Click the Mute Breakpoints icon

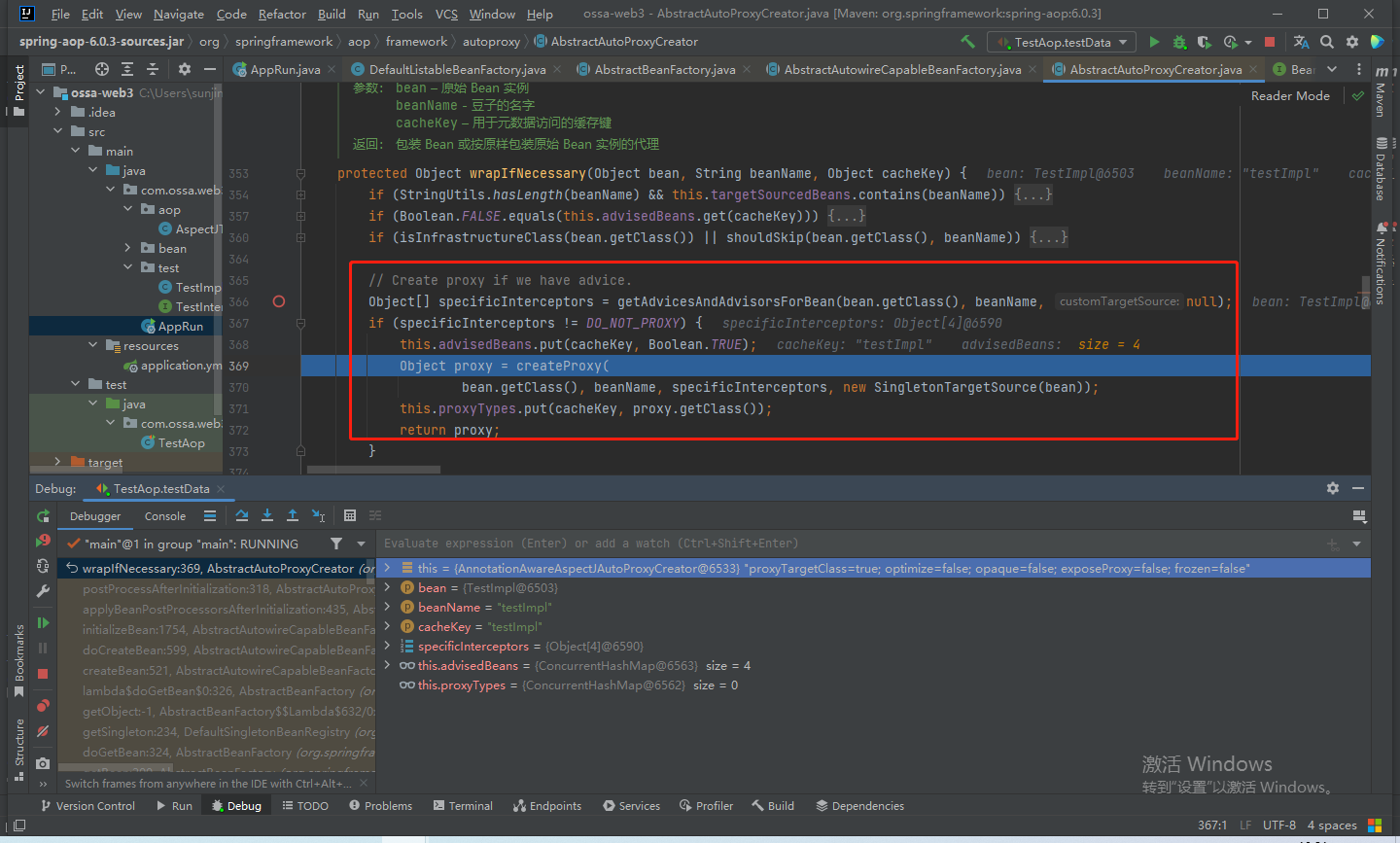43,730
